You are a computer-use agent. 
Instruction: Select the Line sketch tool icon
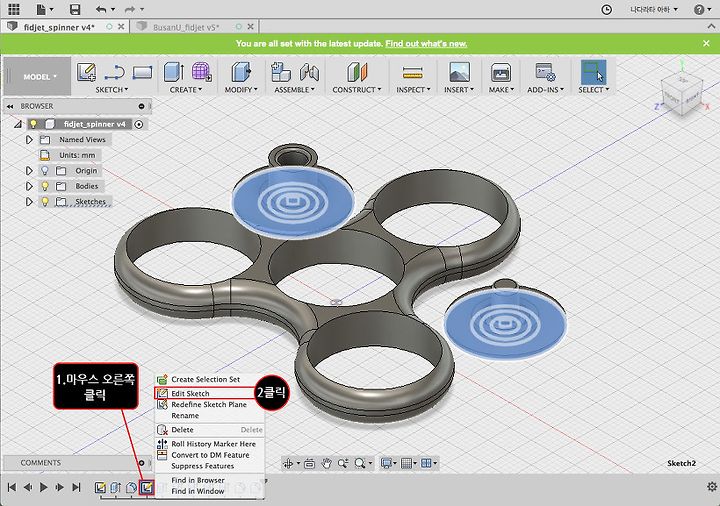point(114,73)
